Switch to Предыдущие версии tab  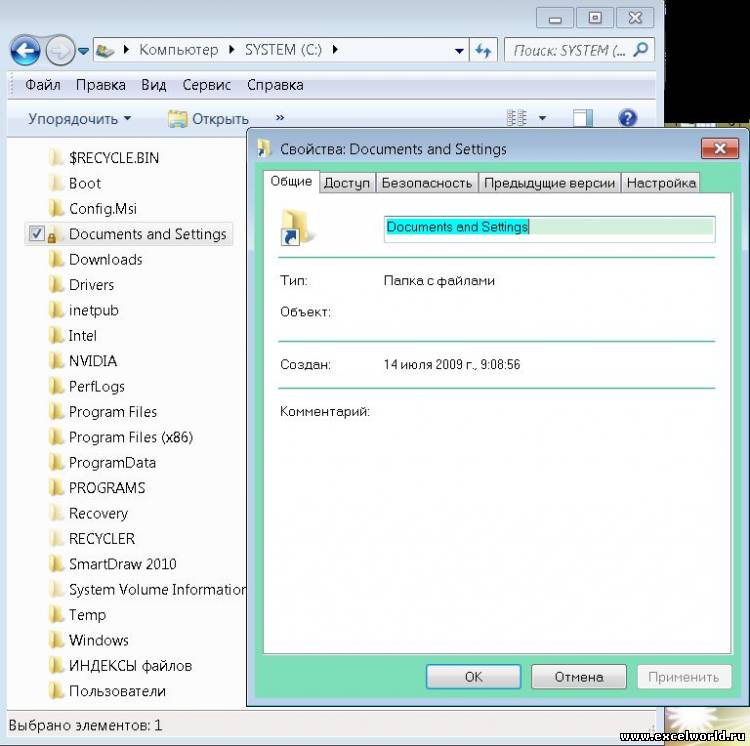click(550, 183)
